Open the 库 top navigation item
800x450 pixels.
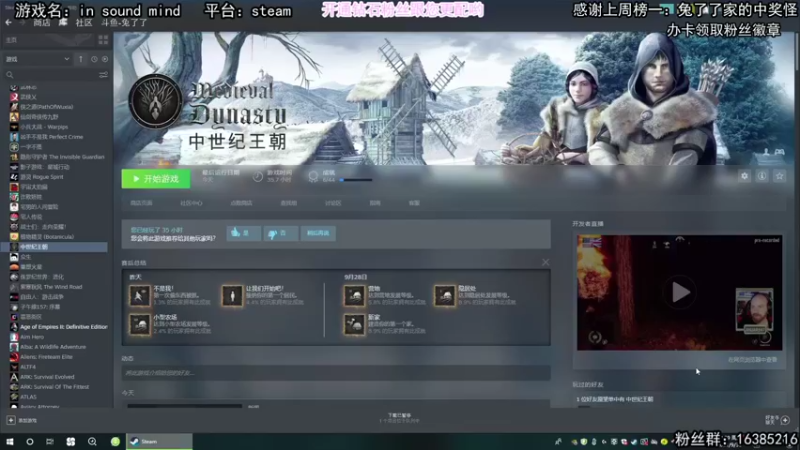[63, 23]
